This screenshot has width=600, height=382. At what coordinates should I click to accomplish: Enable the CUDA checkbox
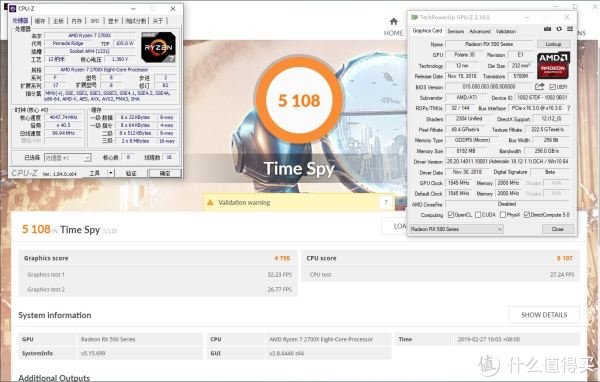(x=478, y=215)
